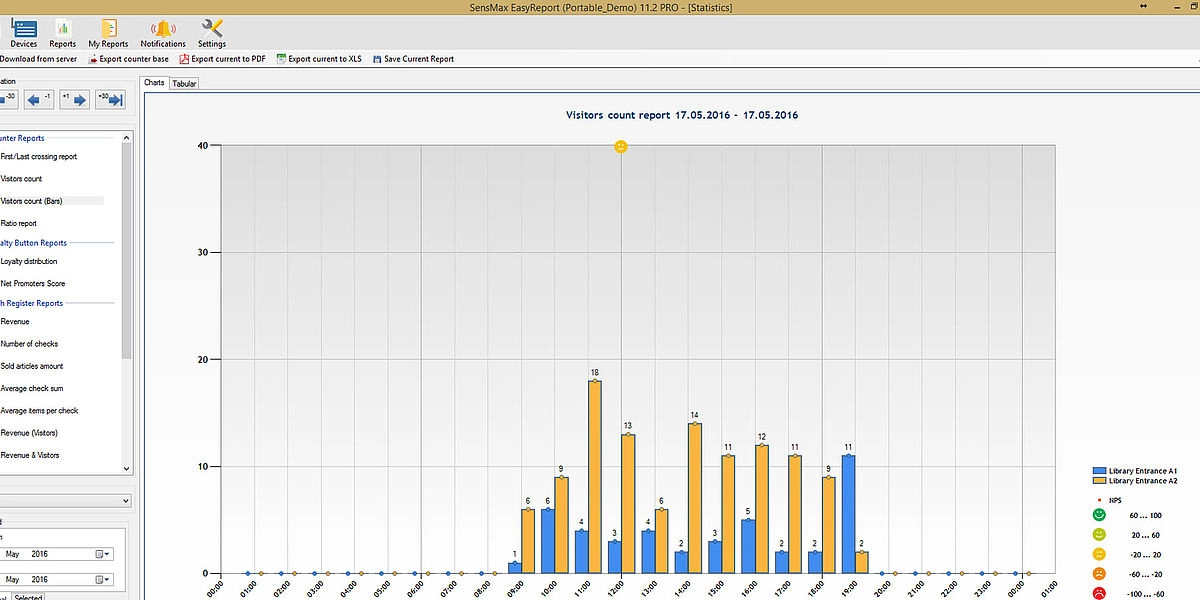
Task: Click the red sad -100...-60 legend icon
Action: point(1100,593)
